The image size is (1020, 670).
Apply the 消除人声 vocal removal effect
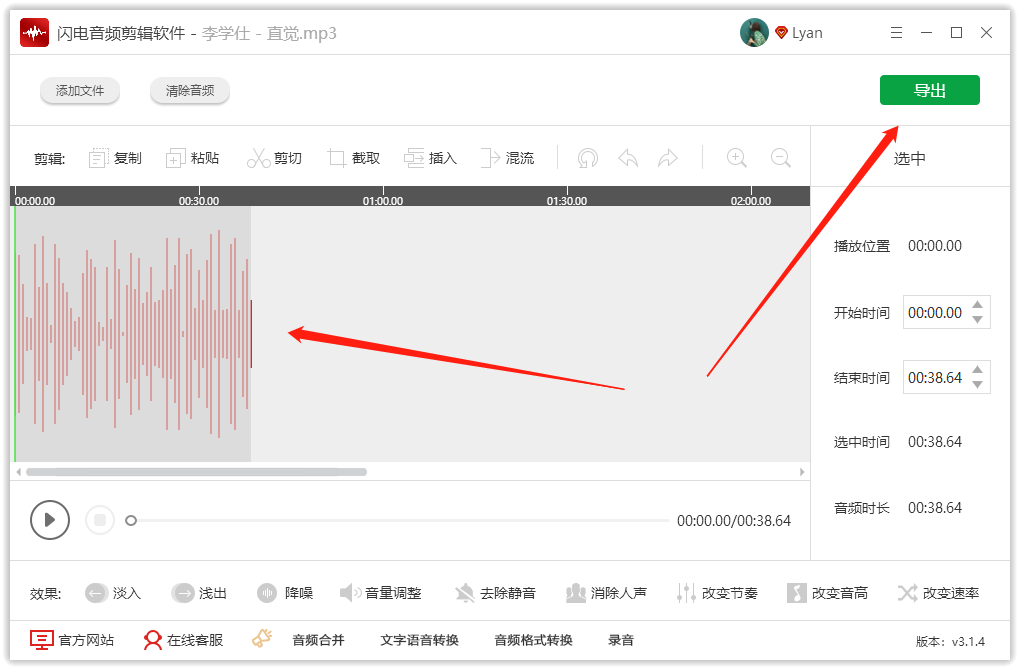click(606, 593)
